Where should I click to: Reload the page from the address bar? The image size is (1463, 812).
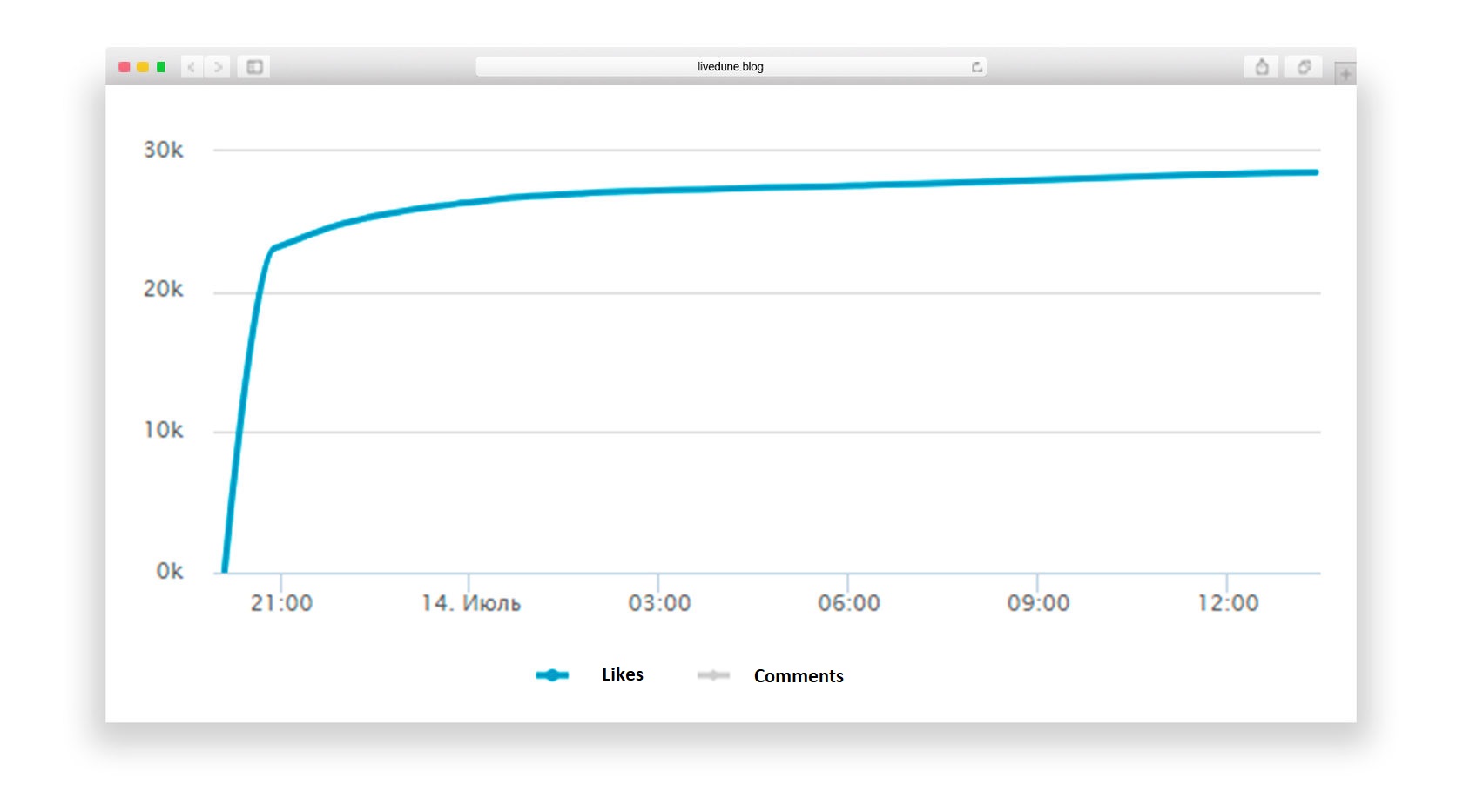[976, 67]
